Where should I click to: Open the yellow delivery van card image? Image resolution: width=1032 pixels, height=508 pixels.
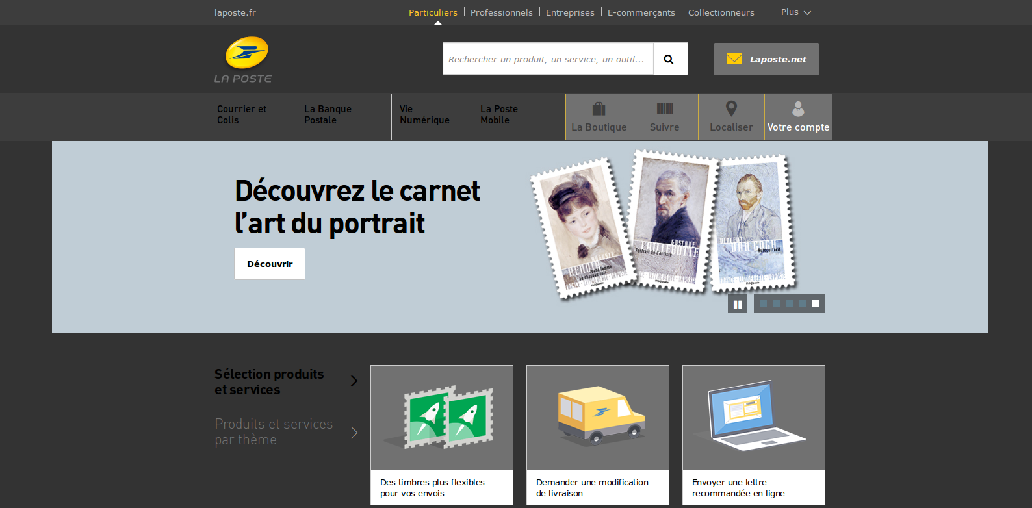tap(598, 418)
